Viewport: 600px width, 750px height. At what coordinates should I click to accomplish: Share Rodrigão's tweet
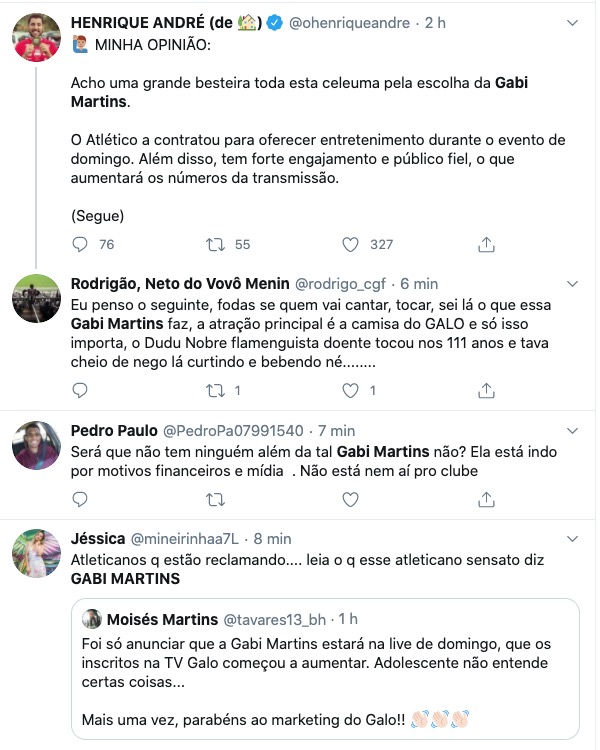(486, 390)
